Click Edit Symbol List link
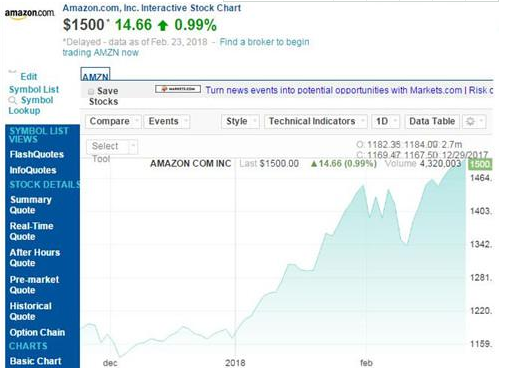Screen dimensions: 523x379 tap(34, 83)
